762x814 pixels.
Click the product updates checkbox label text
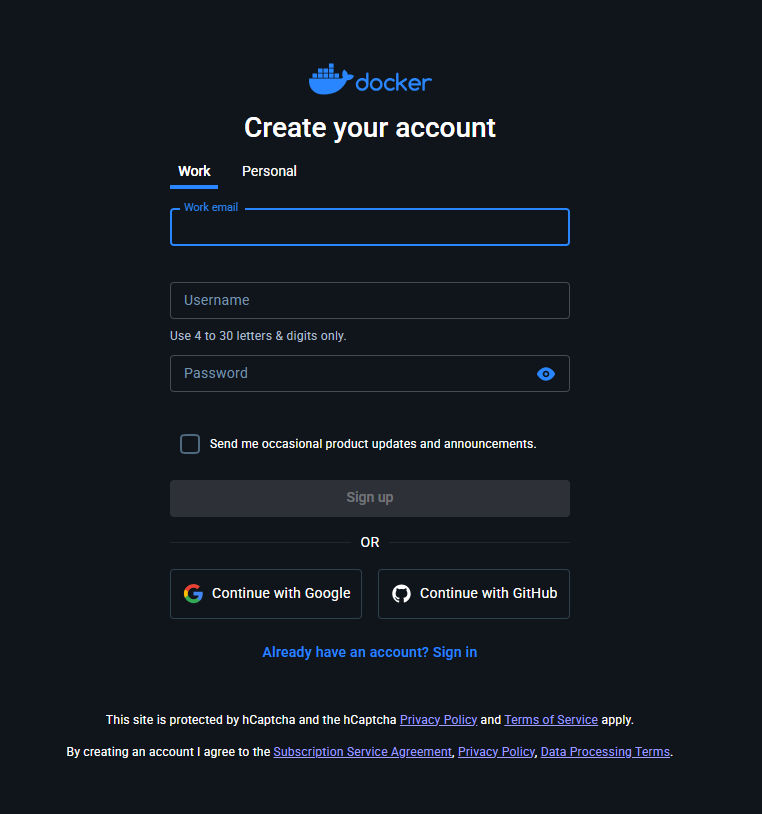coord(373,444)
